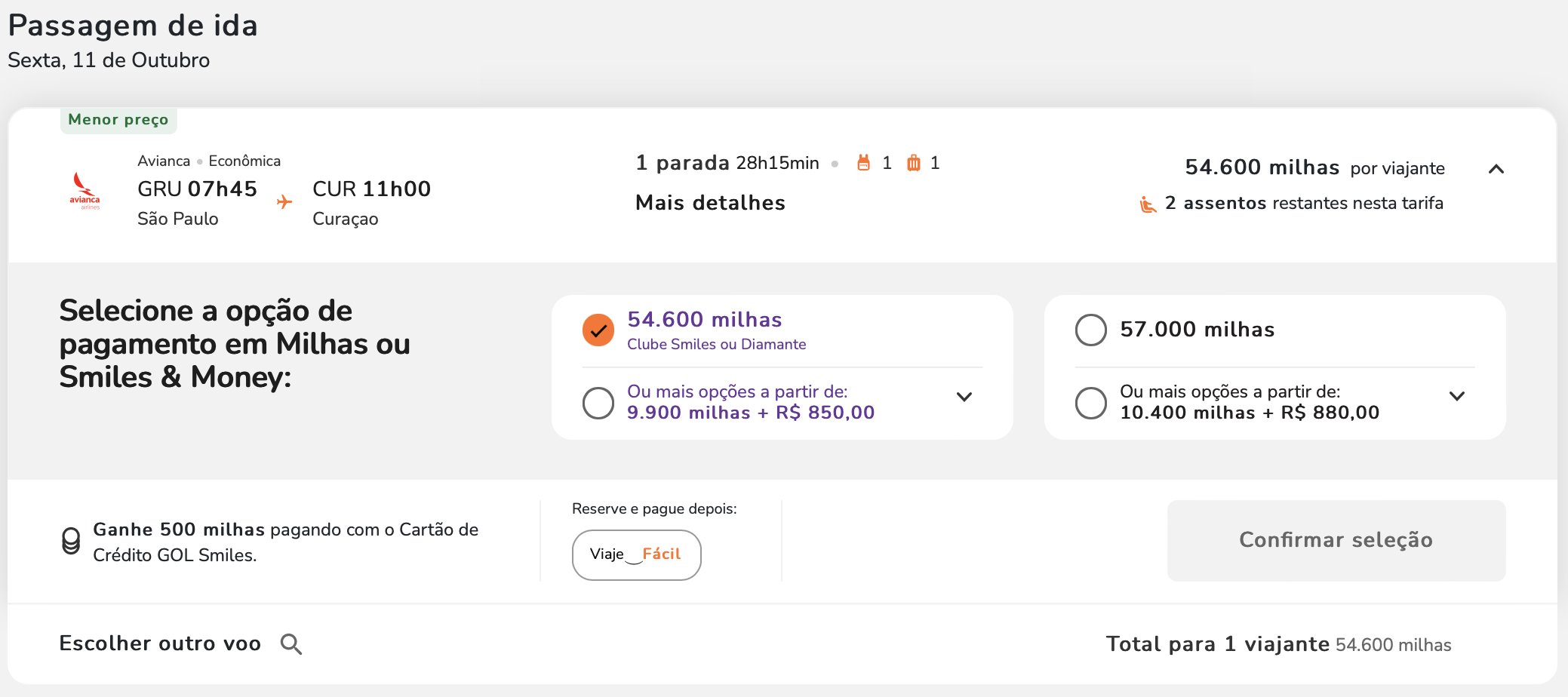This screenshot has height=697, width=1568.
Task: Click the remaining seats icon
Action: 1148,204
